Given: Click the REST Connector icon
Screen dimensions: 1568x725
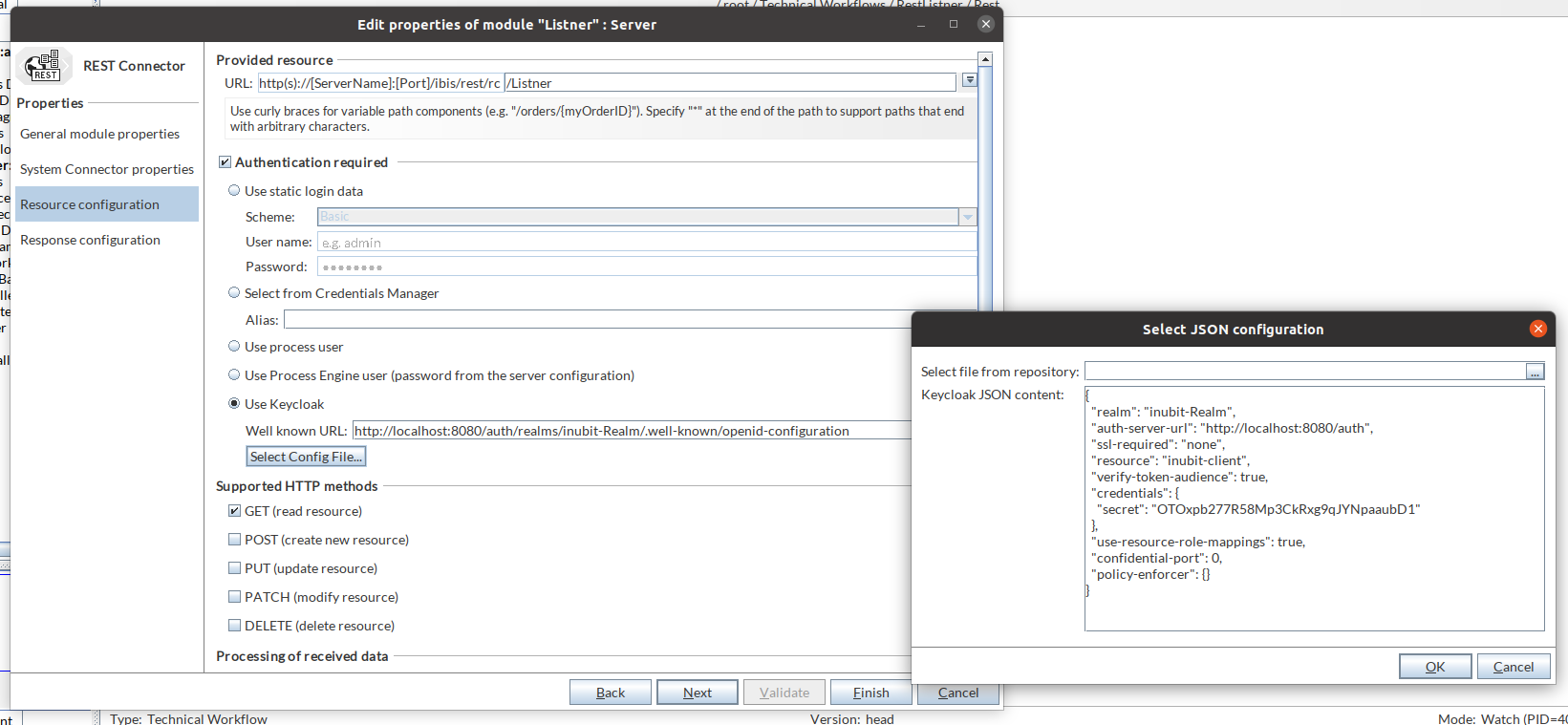Looking at the screenshot, I should [44, 66].
